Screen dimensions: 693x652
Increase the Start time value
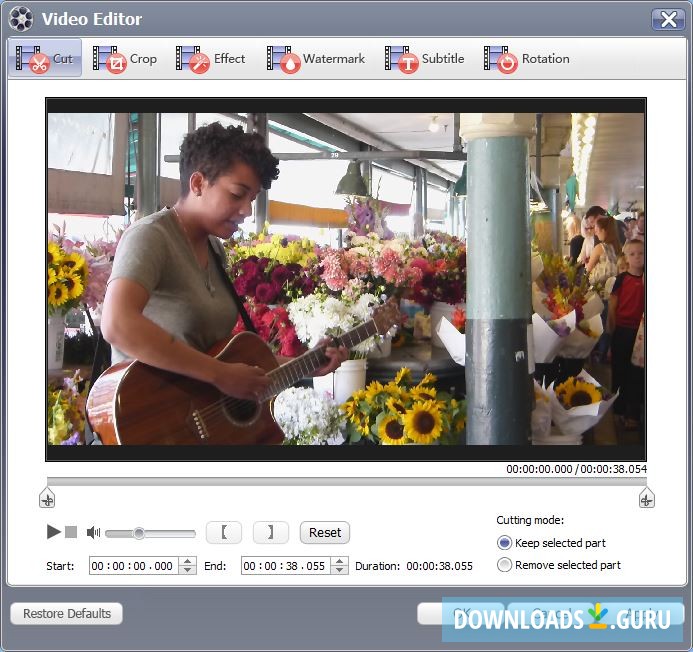click(187, 561)
